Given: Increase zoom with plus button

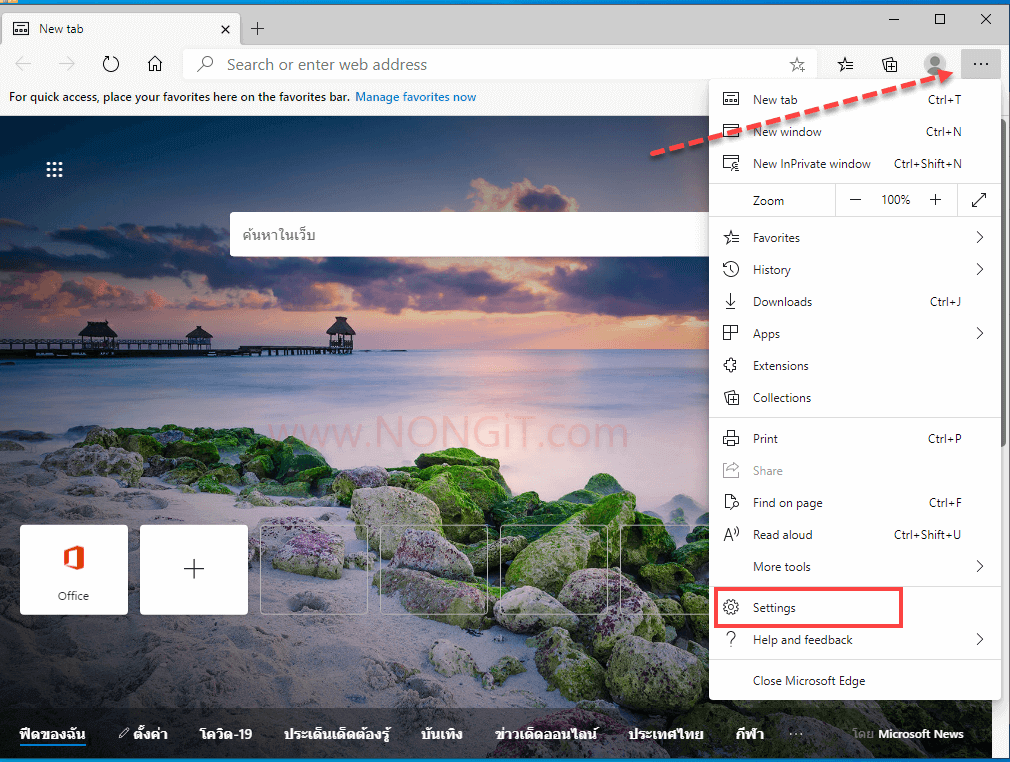Looking at the screenshot, I should [x=935, y=200].
